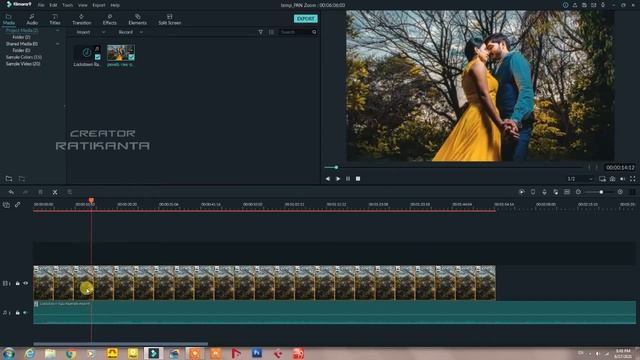Click the undo arrow icon
The height and width of the screenshot is (360, 640).
(x=11, y=192)
